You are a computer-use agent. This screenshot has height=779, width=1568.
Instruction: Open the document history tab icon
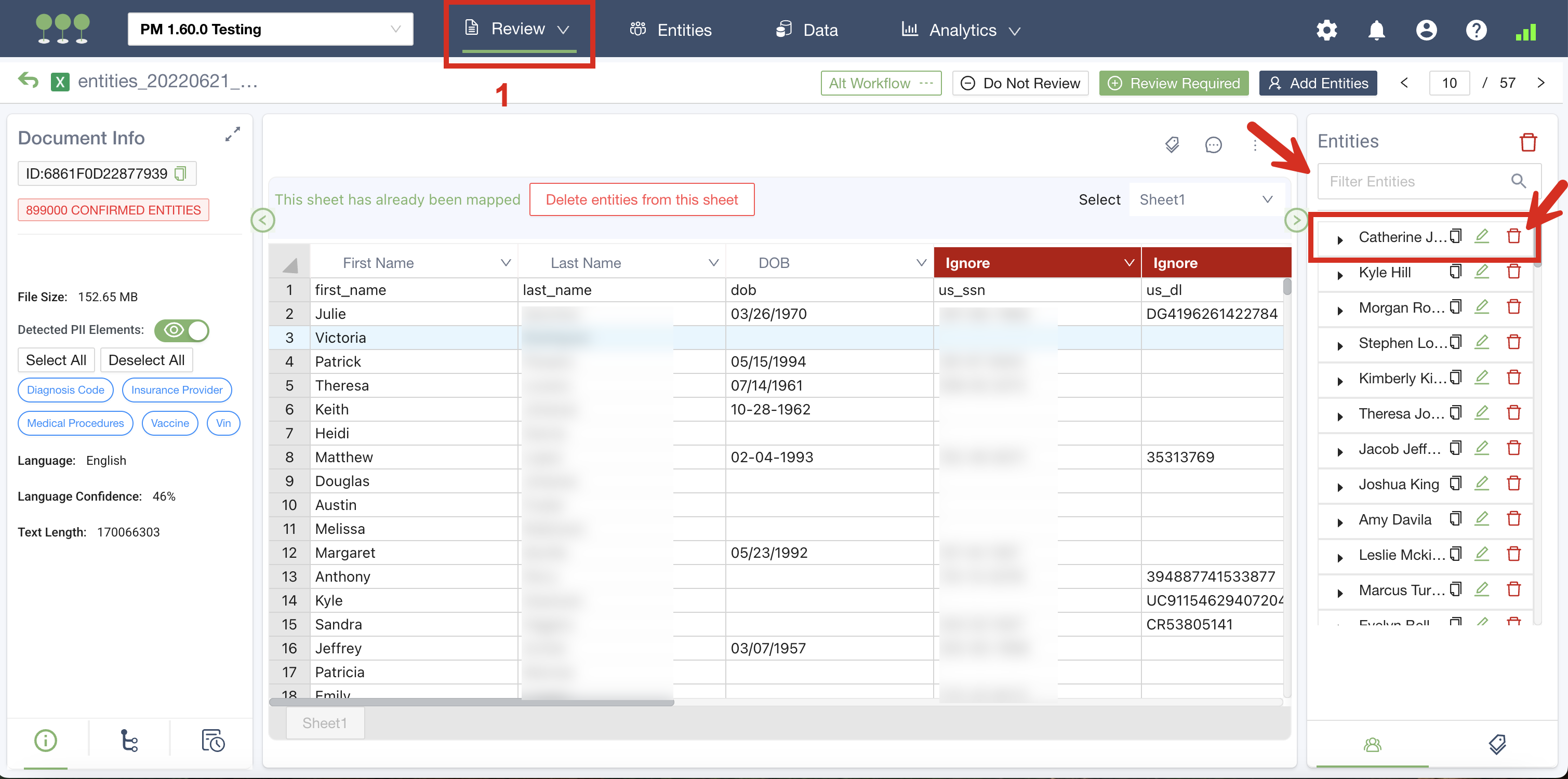click(x=212, y=741)
